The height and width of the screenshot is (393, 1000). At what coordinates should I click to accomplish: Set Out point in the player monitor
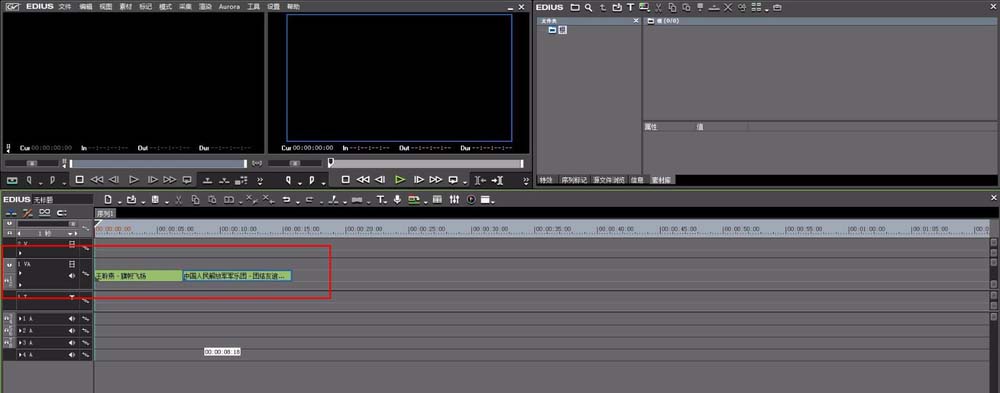click(52, 180)
